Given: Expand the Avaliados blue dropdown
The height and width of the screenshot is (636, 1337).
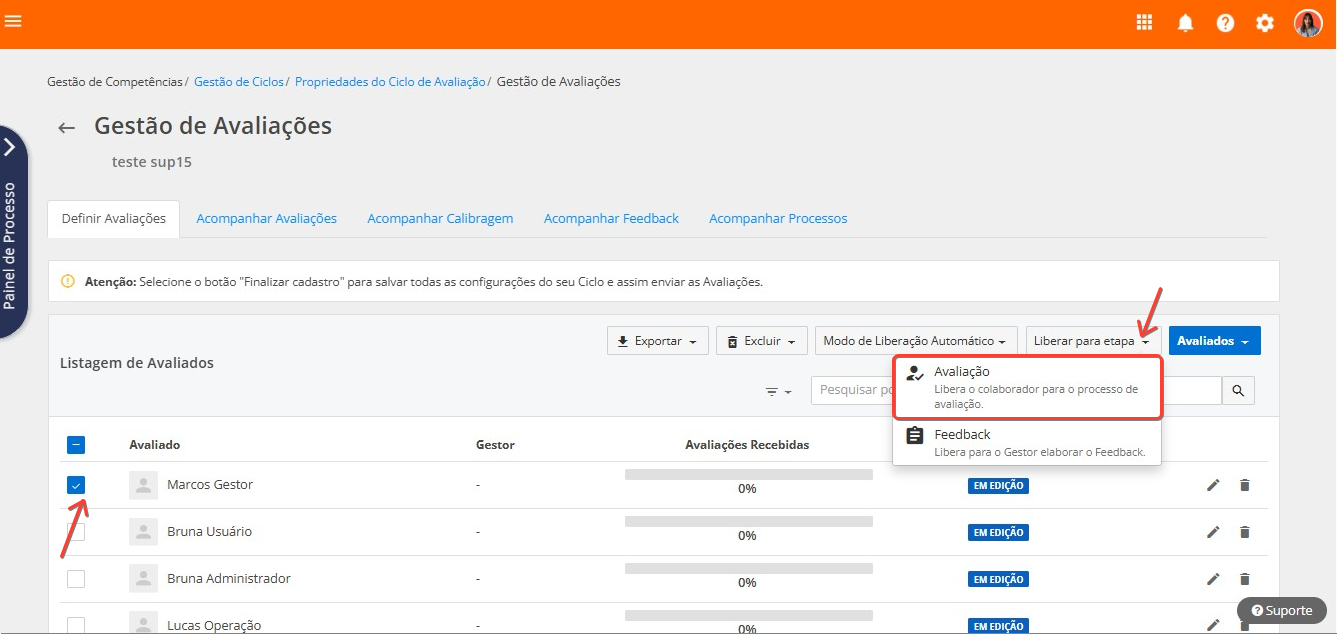Looking at the screenshot, I should pyautogui.click(x=1214, y=341).
